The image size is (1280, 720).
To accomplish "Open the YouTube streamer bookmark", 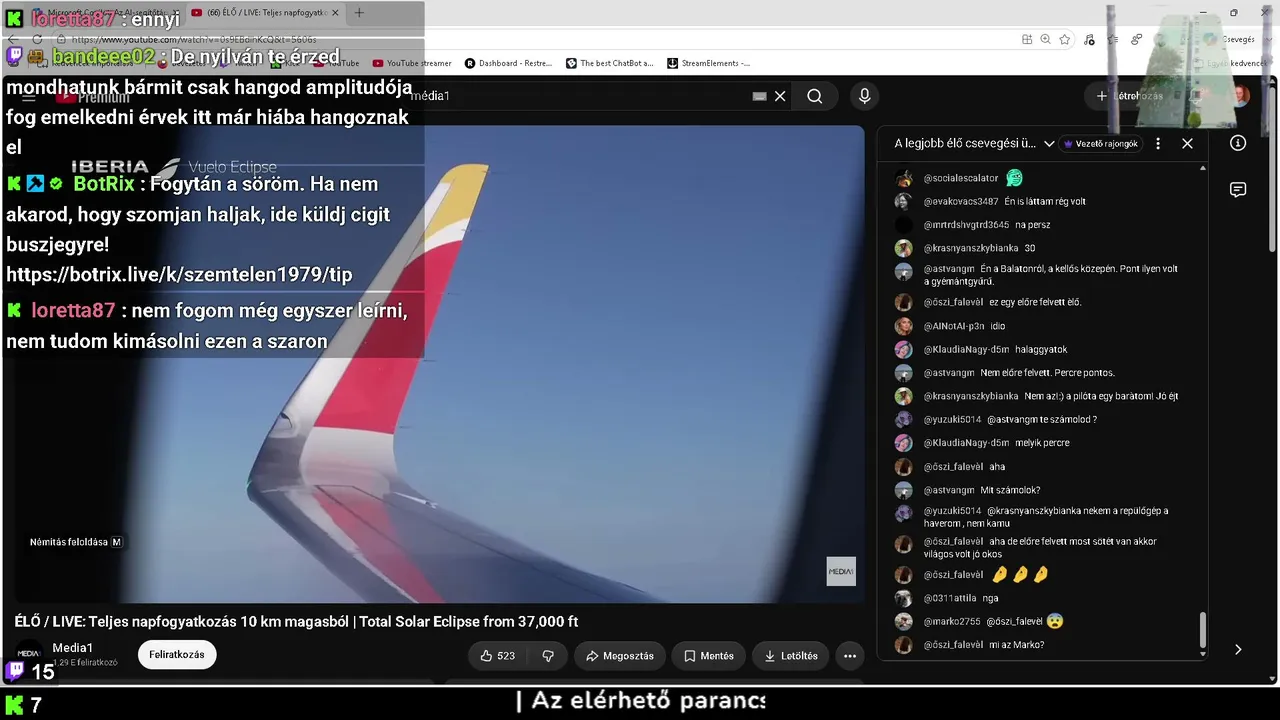I will tap(412, 63).
